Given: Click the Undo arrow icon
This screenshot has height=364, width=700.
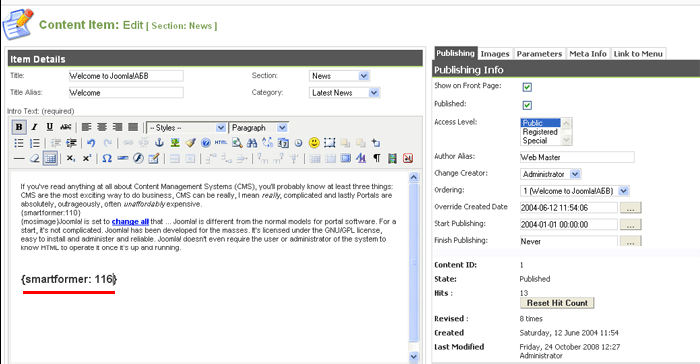Looking at the screenshot, I should click(91, 143).
